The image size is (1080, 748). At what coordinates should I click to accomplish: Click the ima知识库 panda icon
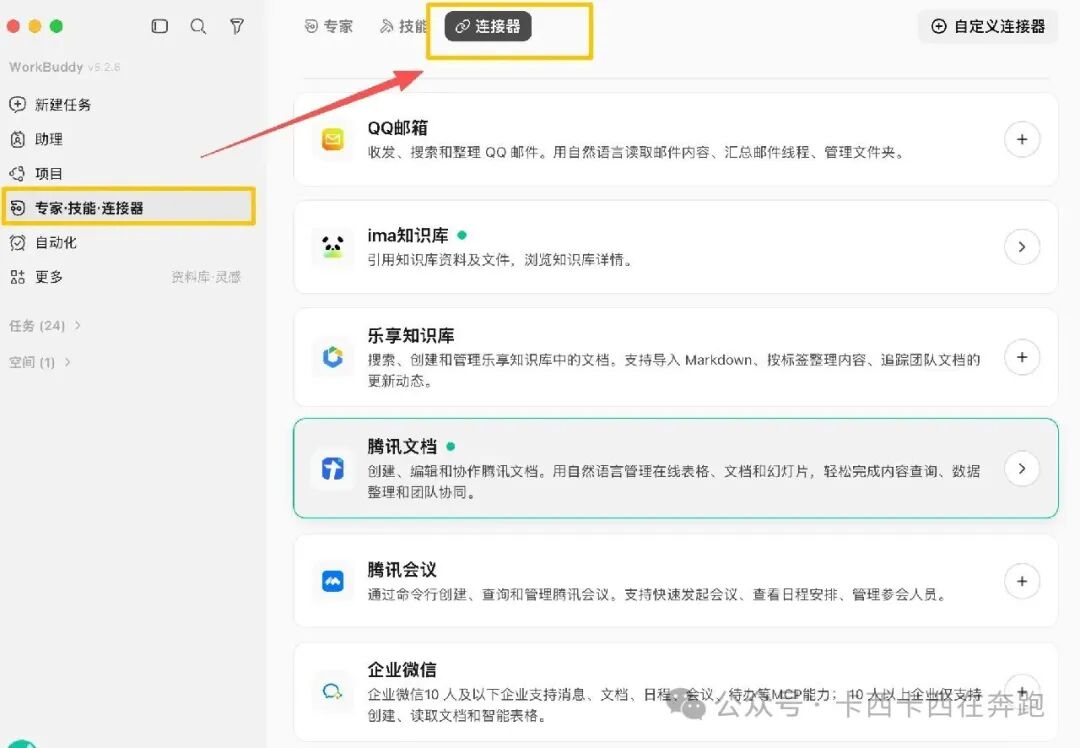[333, 247]
